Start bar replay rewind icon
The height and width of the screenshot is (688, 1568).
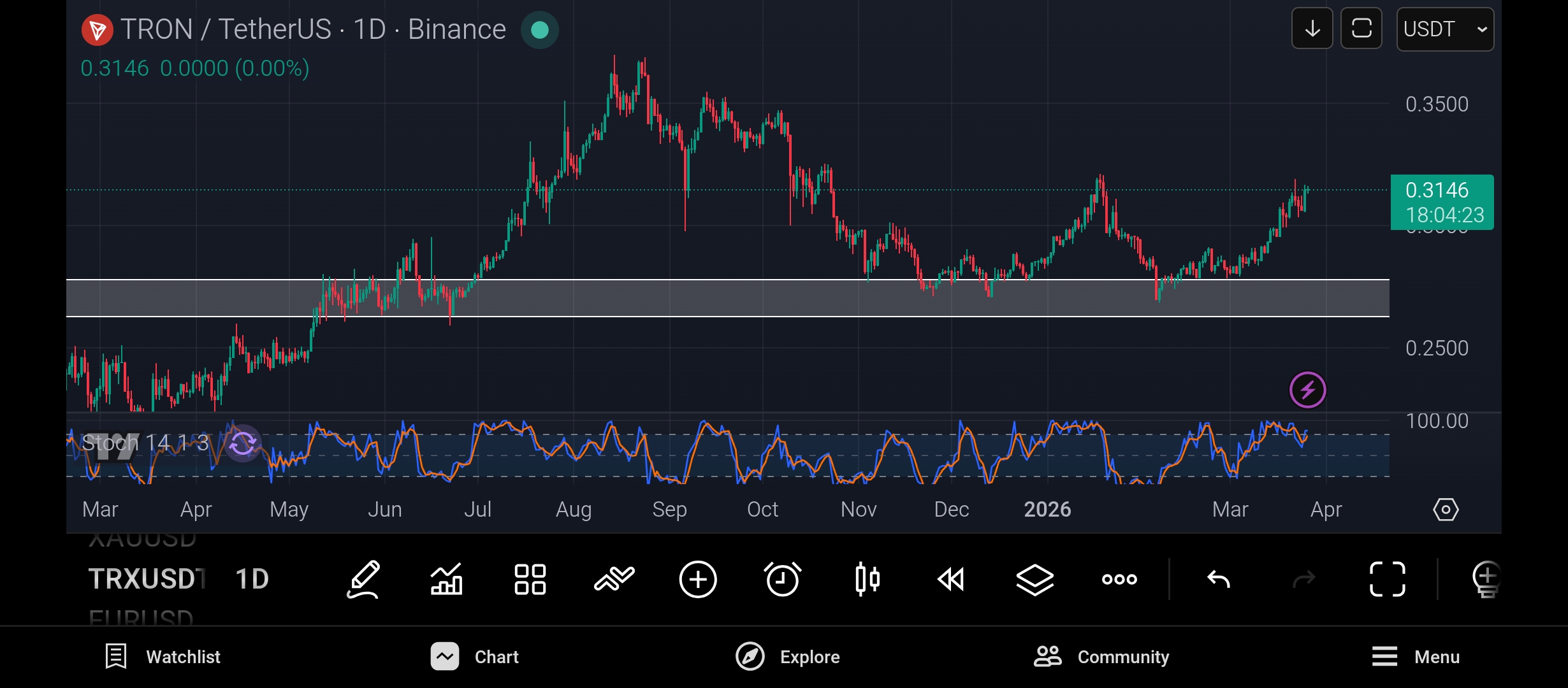tap(951, 579)
